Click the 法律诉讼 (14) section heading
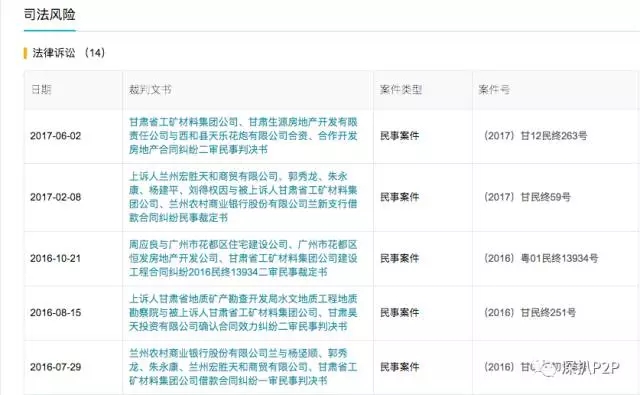This screenshot has width=640, height=395. (x=69, y=53)
